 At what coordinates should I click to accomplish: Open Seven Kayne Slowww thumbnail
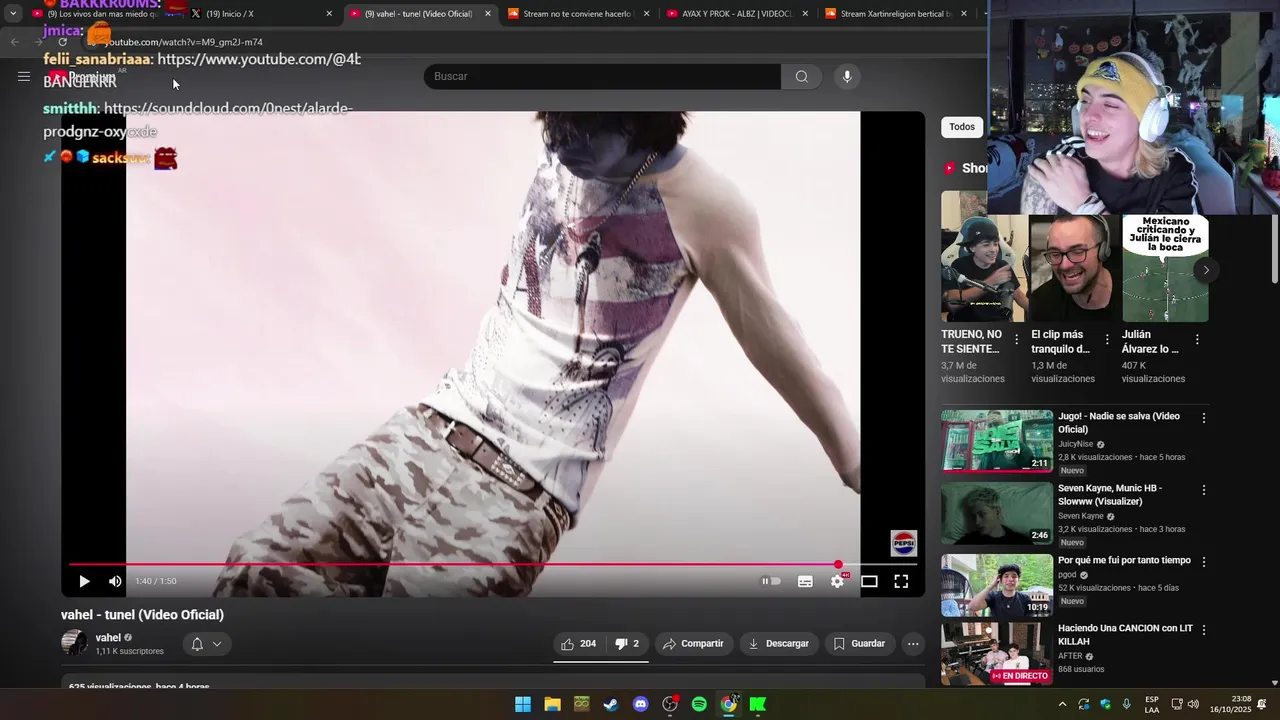(997, 513)
